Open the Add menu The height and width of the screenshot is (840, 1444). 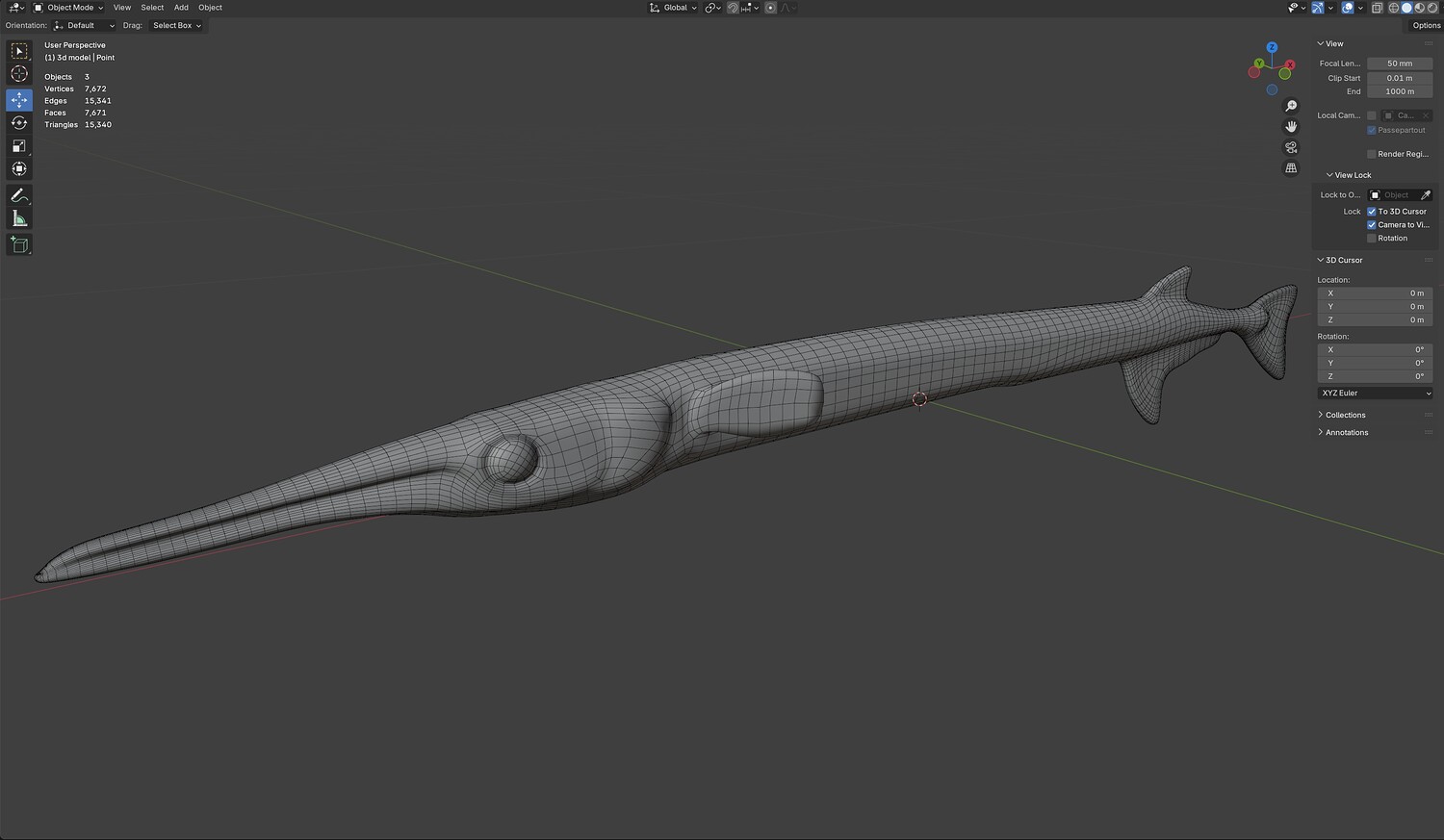click(x=181, y=8)
